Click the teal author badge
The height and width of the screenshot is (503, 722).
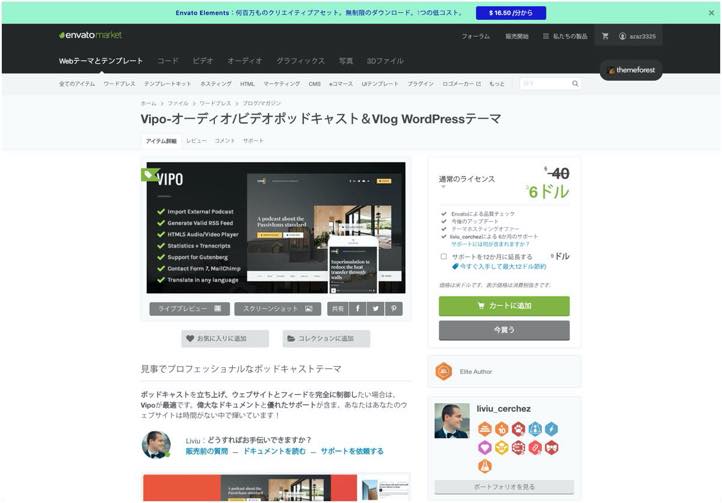coord(535,429)
